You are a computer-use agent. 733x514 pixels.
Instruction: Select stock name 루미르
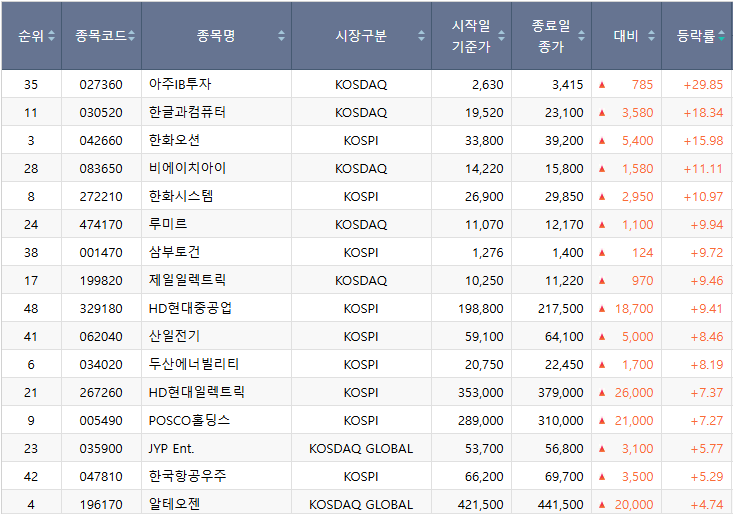(168, 224)
